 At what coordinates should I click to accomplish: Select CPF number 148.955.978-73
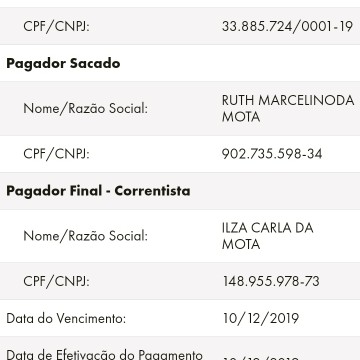(x=271, y=281)
